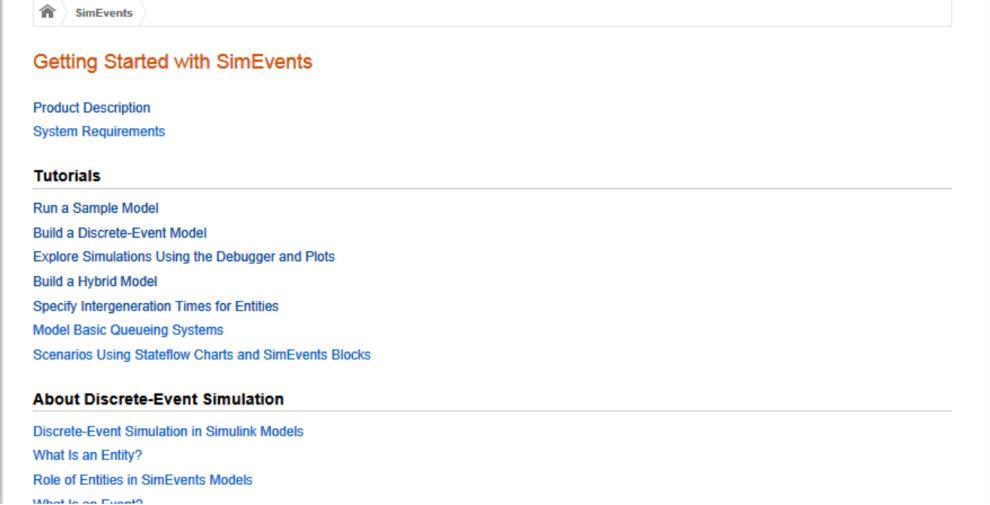Click the About Discrete-Event Simulation heading
The height and width of the screenshot is (505, 990).
(x=158, y=399)
